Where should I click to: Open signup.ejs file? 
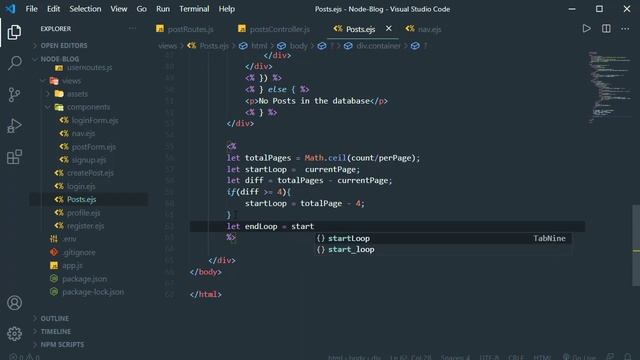89,160
